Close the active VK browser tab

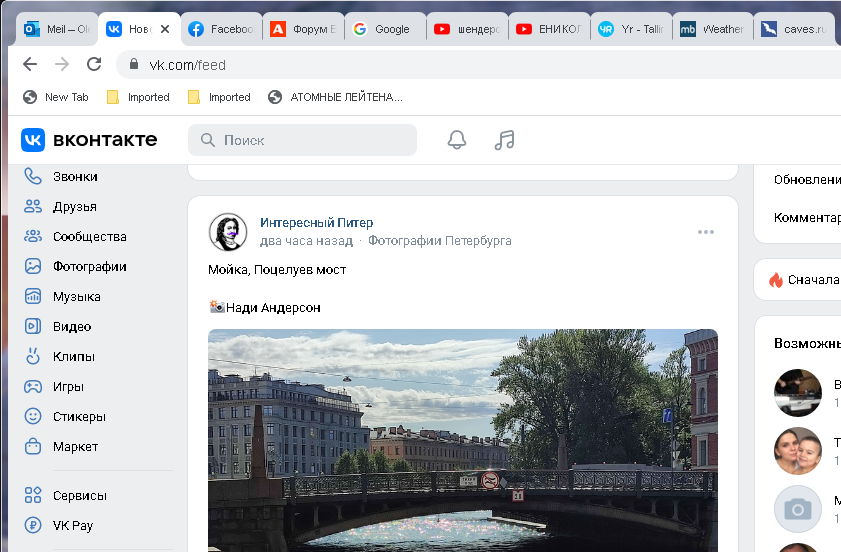point(165,29)
